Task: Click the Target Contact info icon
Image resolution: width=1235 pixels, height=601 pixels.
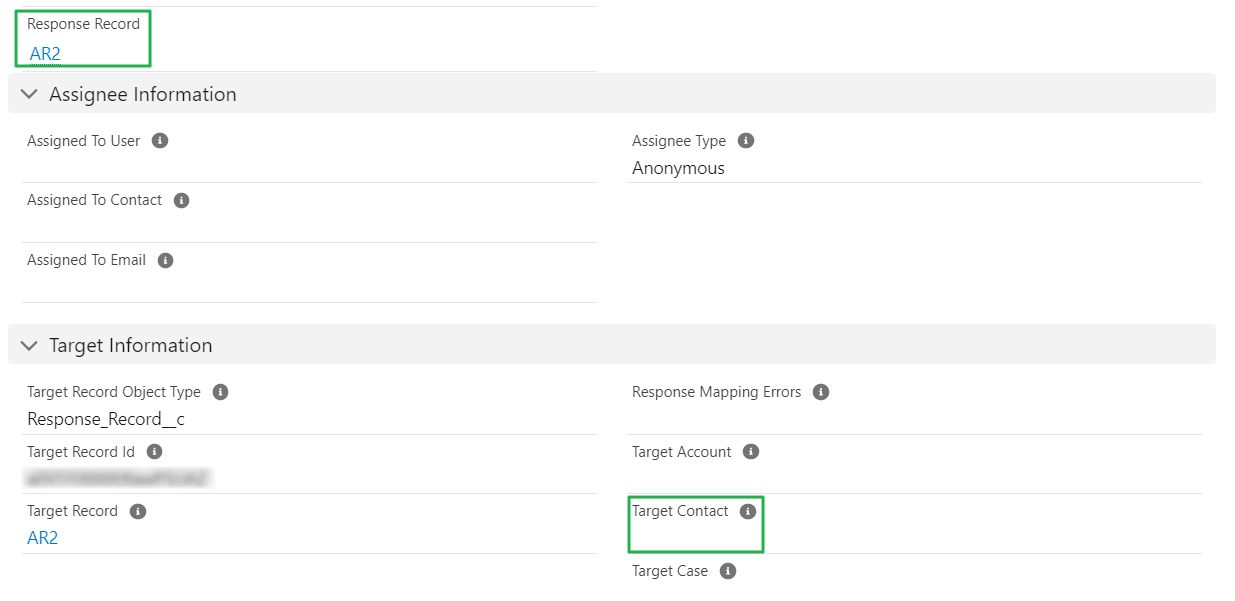Action: tap(747, 510)
